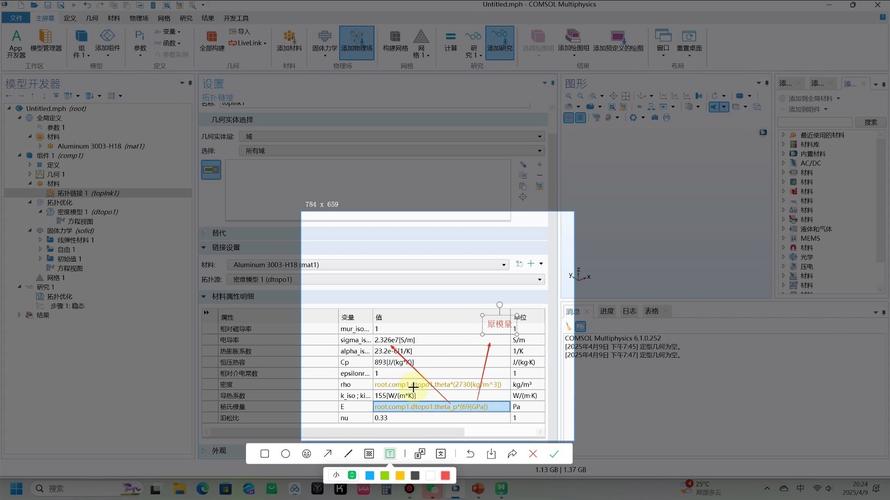Viewport: 890px width, 500px height.
Task: Open the 物理场 ribbon tab
Action: coord(138,18)
